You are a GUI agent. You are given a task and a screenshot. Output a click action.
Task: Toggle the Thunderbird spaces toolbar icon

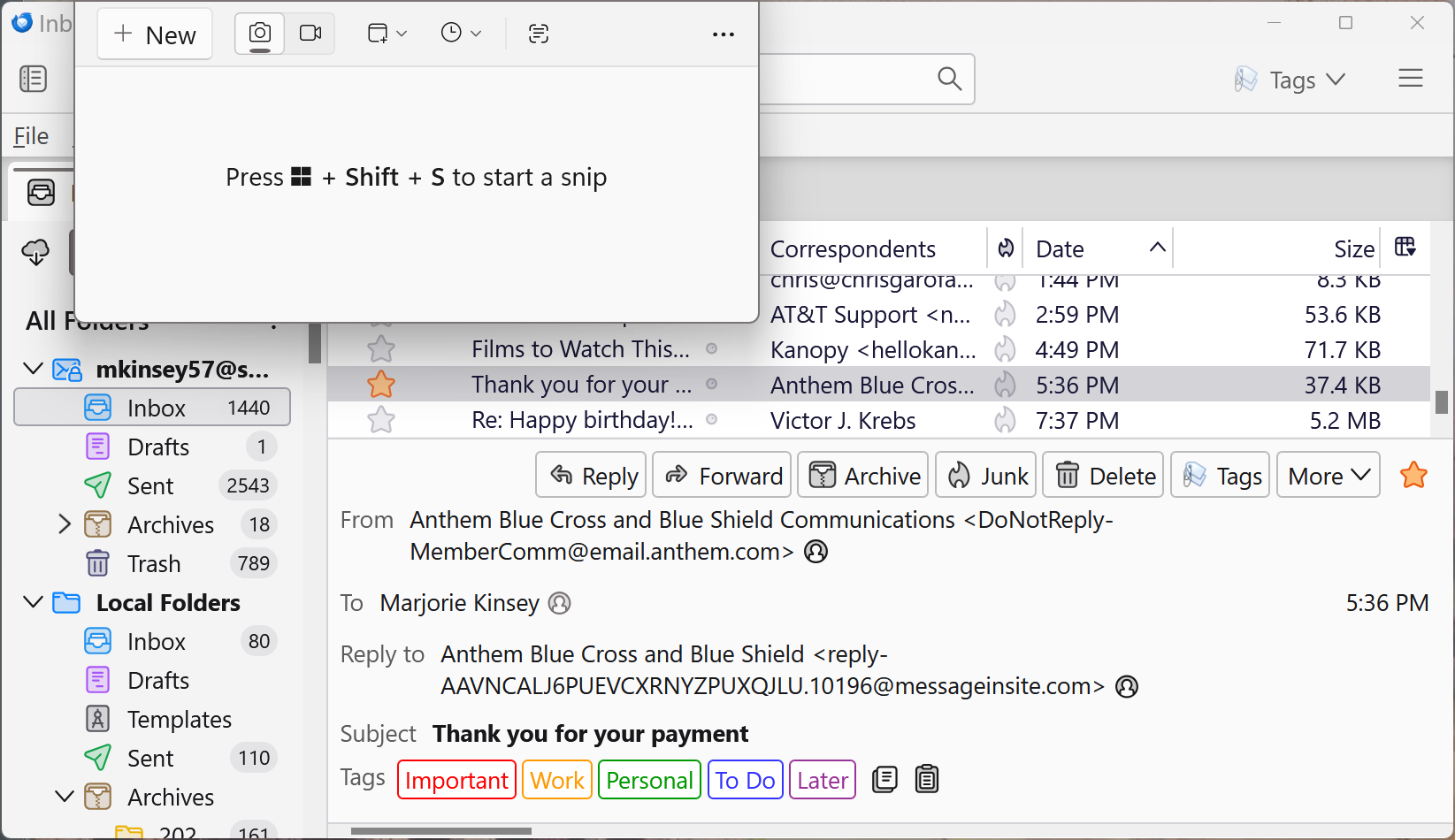[34, 79]
